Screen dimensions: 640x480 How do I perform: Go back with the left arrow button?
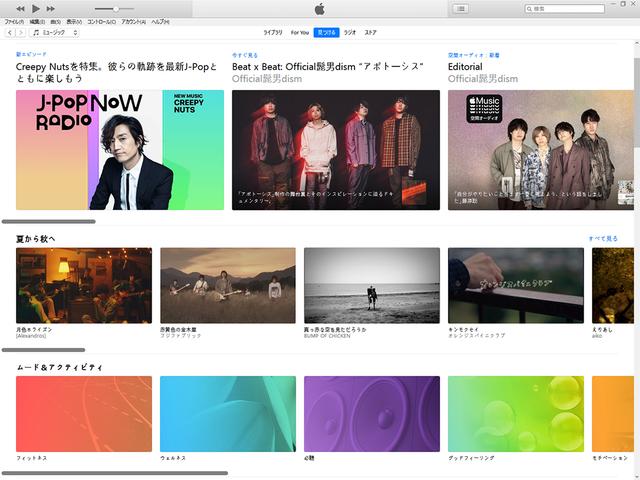[x=10, y=33]
